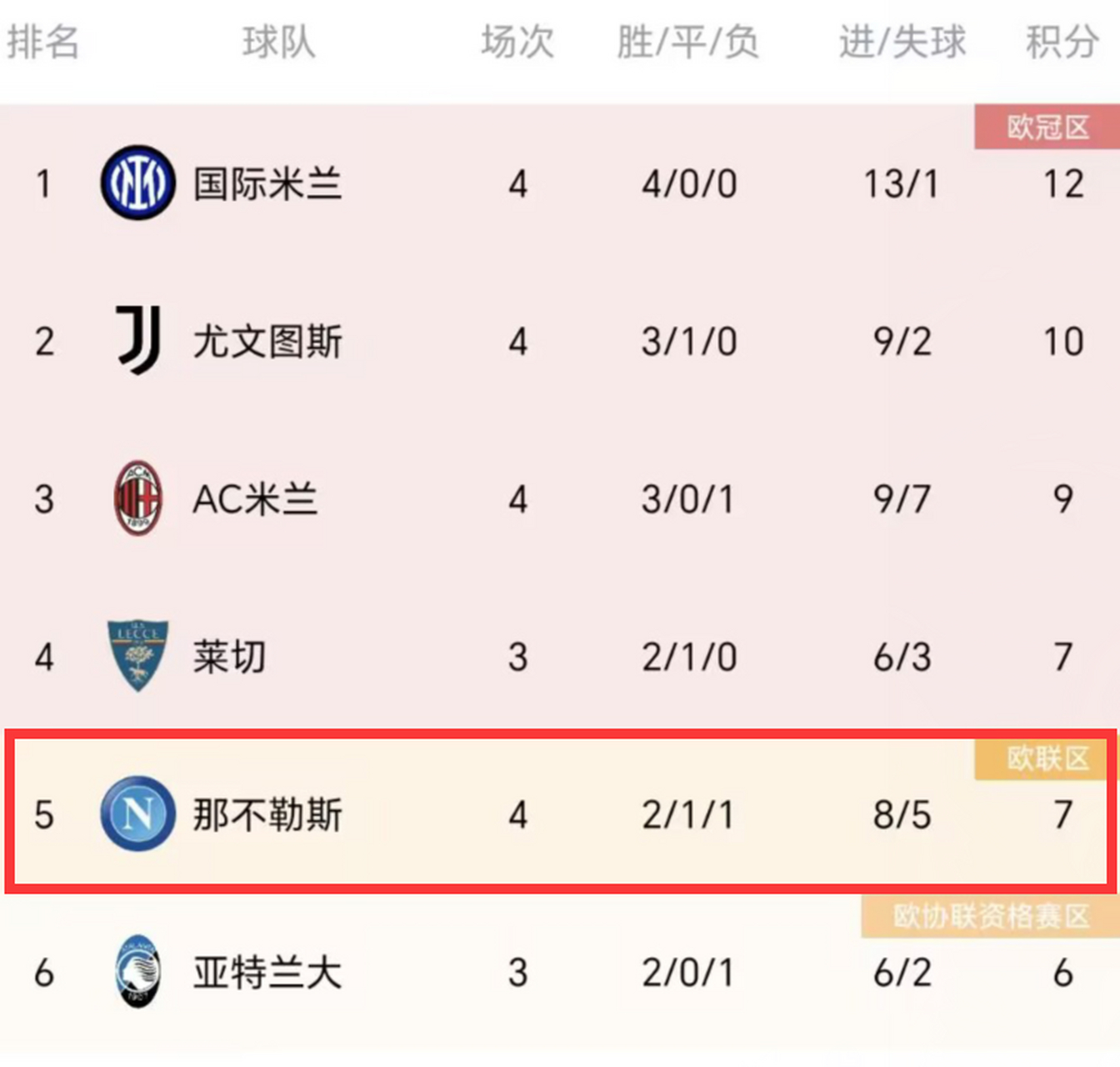The height and width of the screenshot is (1067, 1120).
Task: Select the Lecce team crest
Action: click(137, 655)
